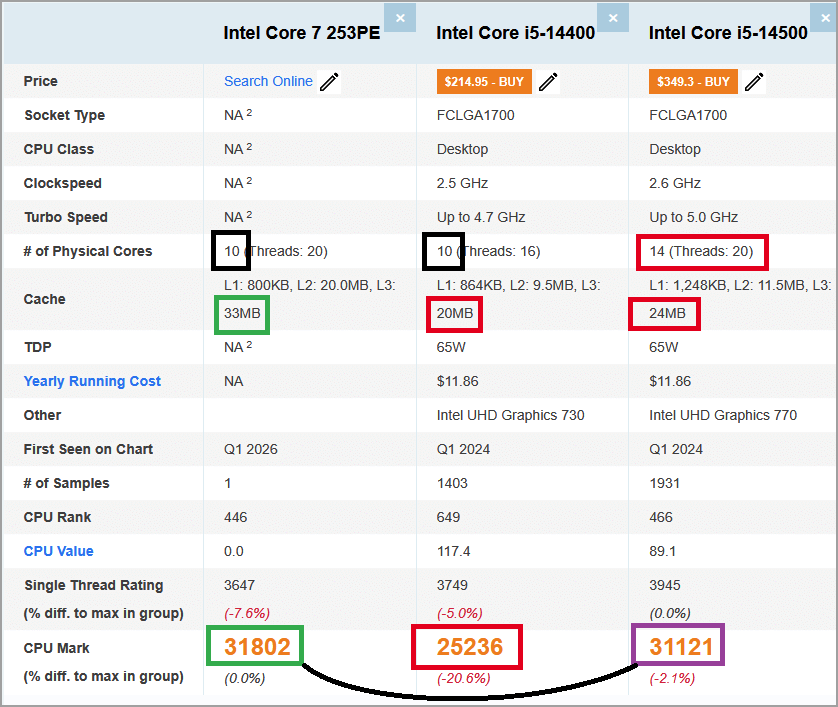Follow the CPU Value link
838x707 pixels.
point(58,551)
